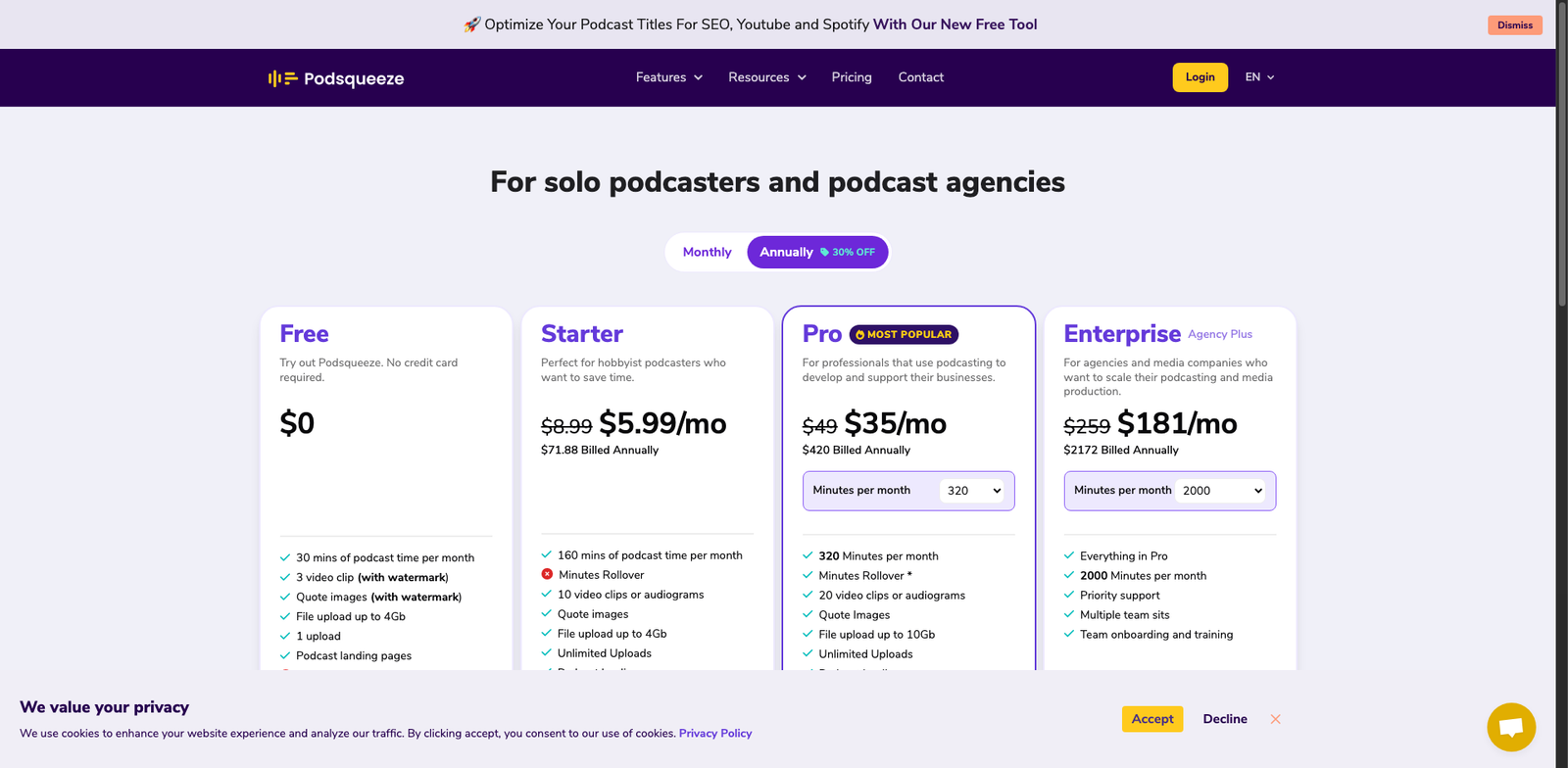
Task: Click the $0 Free plan price
Action: click(x=297, y=423)
